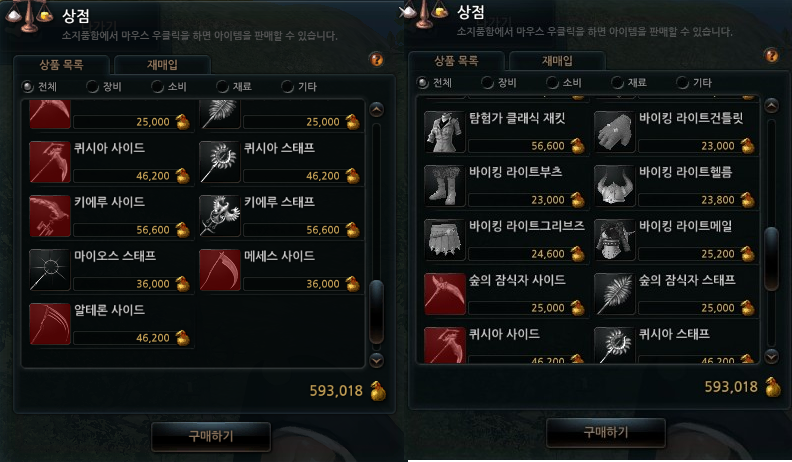Select the 소비 filter in right shop window
The image size is (792, 462).
pos(564,82)
